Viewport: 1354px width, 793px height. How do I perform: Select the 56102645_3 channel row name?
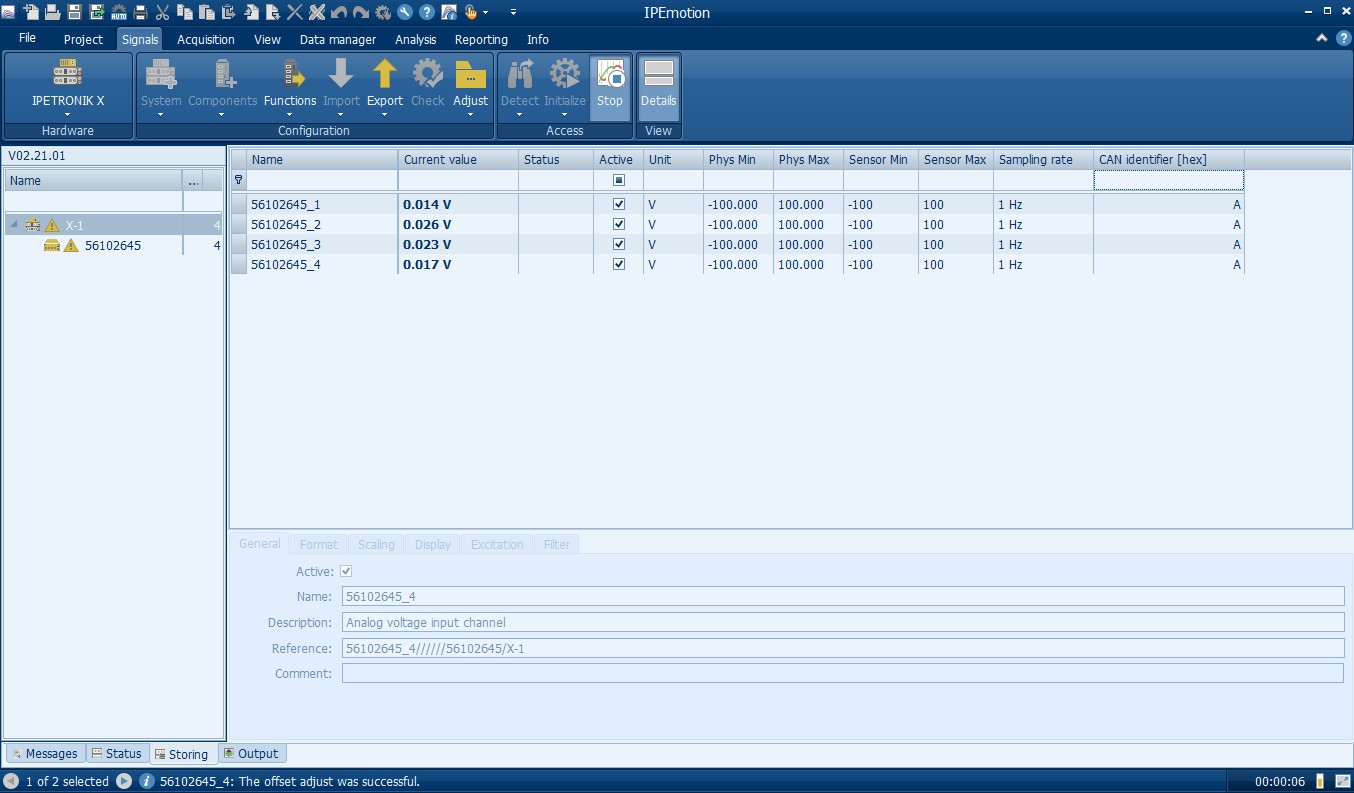tap(286, 244)
